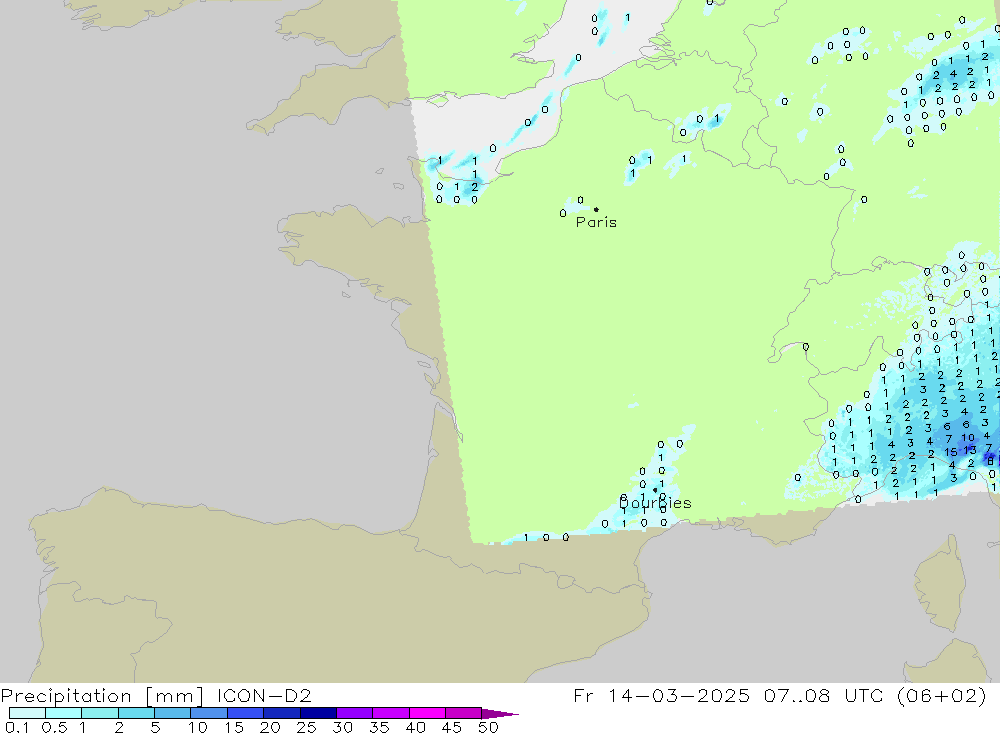This screenshot has height=733, width=1000.
Task: Click the legend scale label 35
Action: (x=379, y=727)
